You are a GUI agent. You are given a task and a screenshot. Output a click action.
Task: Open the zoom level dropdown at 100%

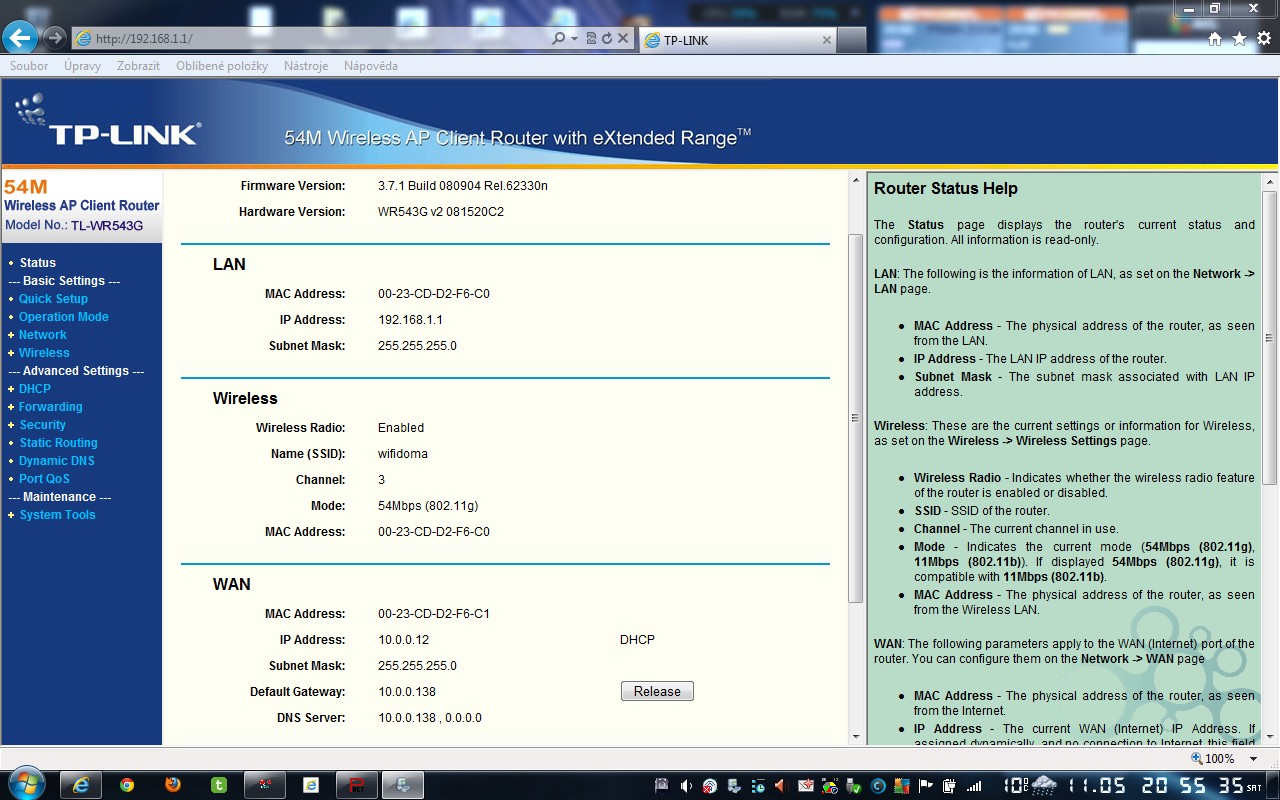pyautogui.click(x=1254, y=759)
